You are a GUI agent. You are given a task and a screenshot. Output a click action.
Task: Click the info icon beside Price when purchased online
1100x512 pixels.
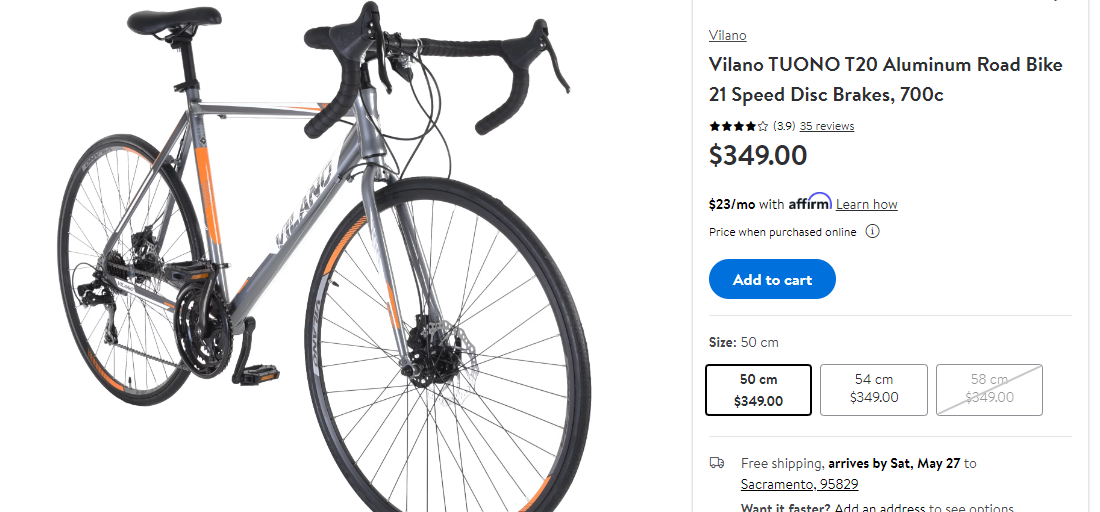(x=872, y=232)
